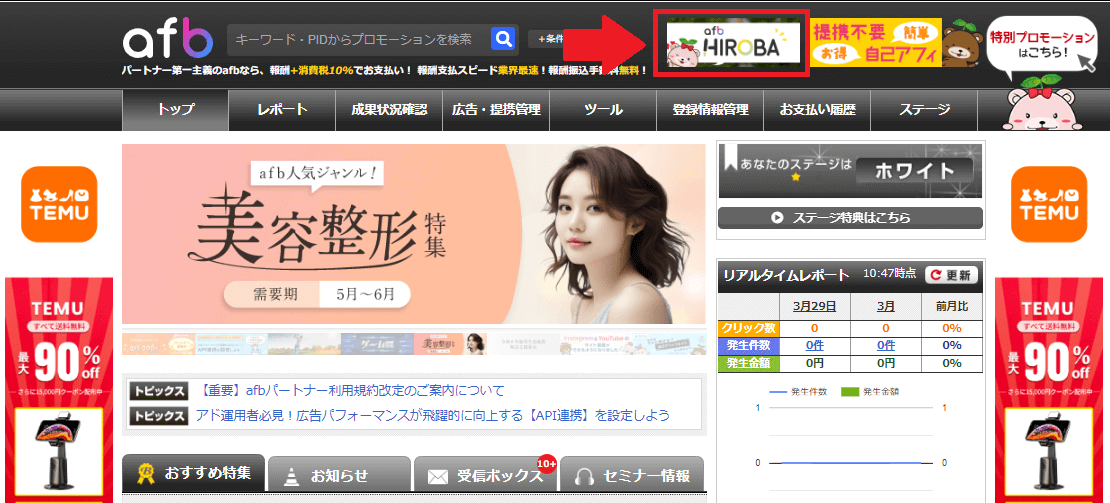Image resolution: width=1110 pixels, height=503 pixels.
Task: Click the ホワイト stage badge
Action: (915, 170)
